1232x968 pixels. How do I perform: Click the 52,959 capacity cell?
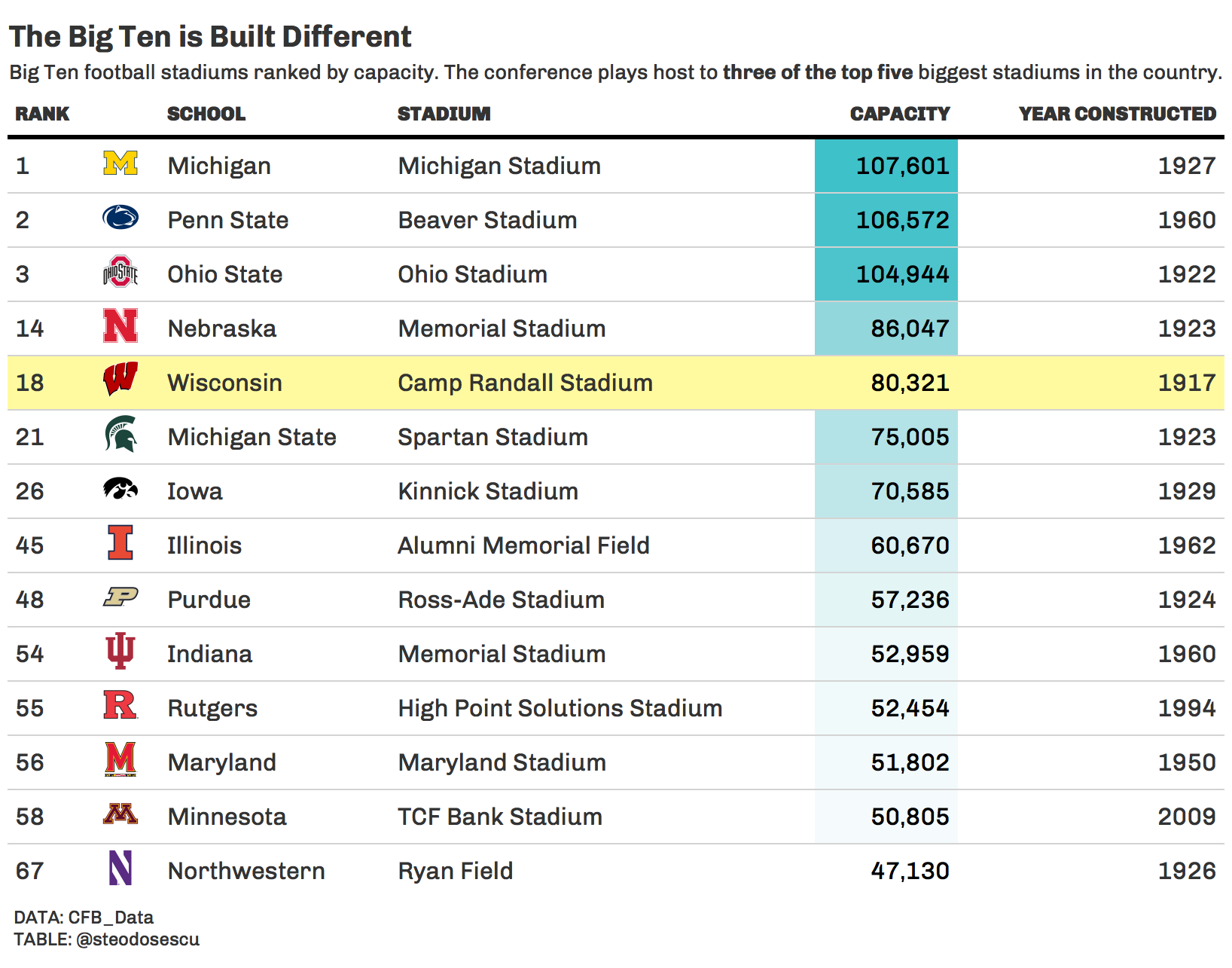click(x=886, y=654)
